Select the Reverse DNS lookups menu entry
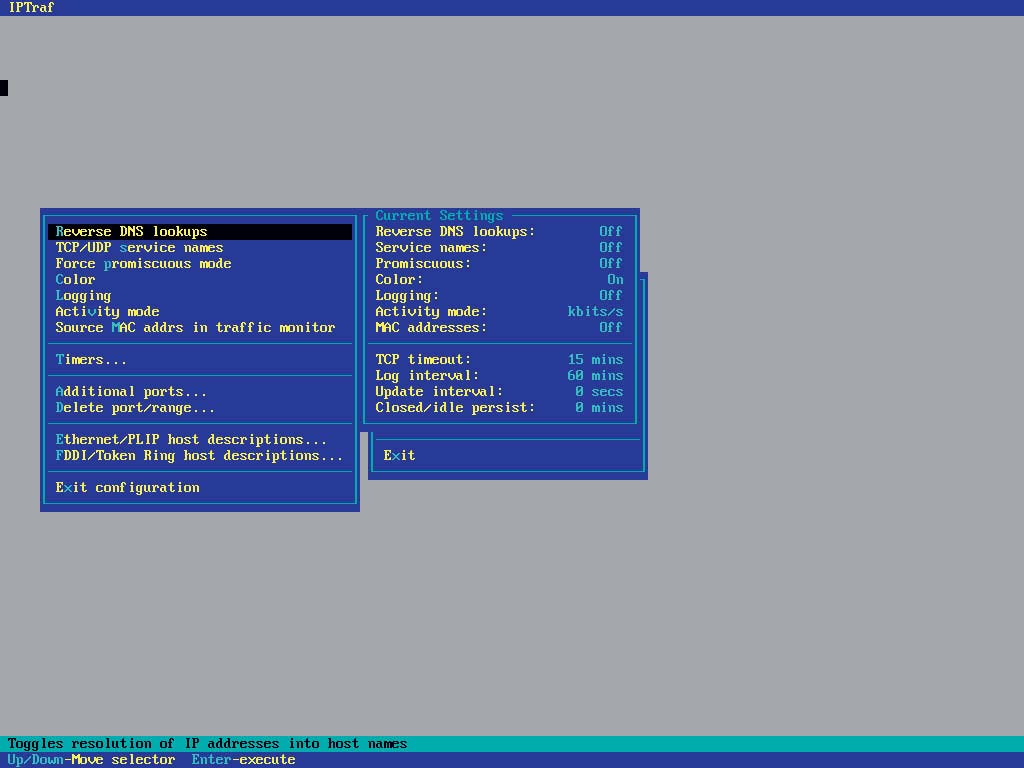Screen dimensions: 1024x768 coord(200,232)
